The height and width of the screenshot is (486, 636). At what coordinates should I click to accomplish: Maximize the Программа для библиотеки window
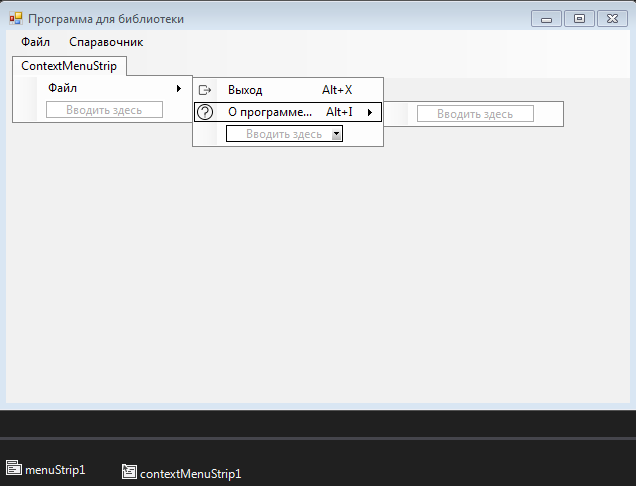(579, 19)
